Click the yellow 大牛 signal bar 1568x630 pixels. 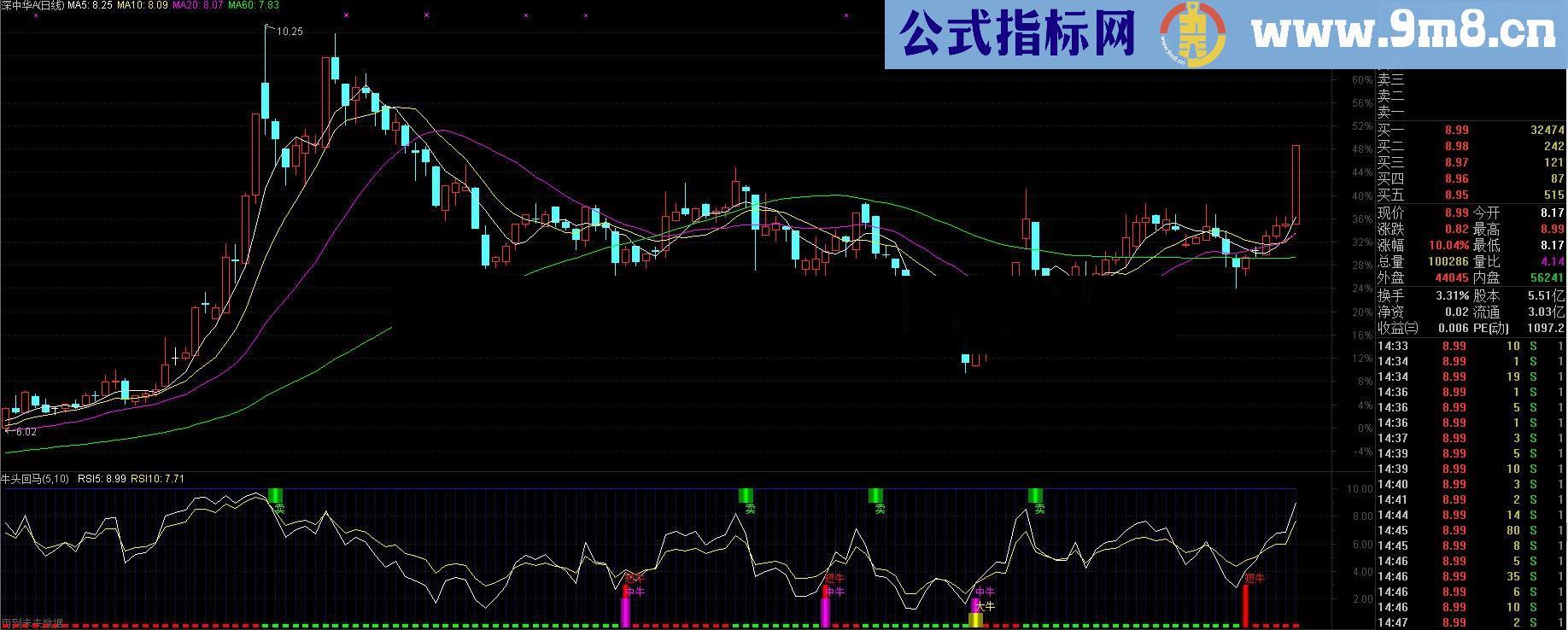(975, 620)
